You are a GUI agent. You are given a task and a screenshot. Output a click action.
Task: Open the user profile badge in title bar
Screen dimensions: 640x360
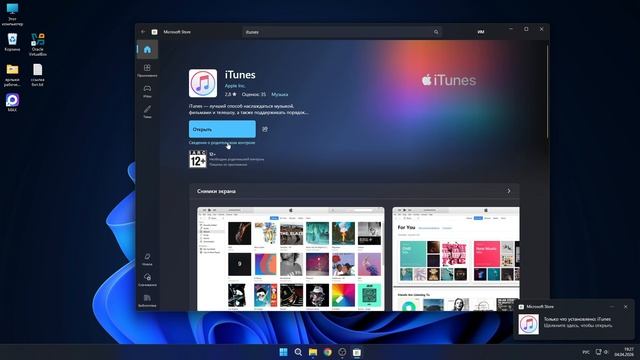click(x=481, y=32)
